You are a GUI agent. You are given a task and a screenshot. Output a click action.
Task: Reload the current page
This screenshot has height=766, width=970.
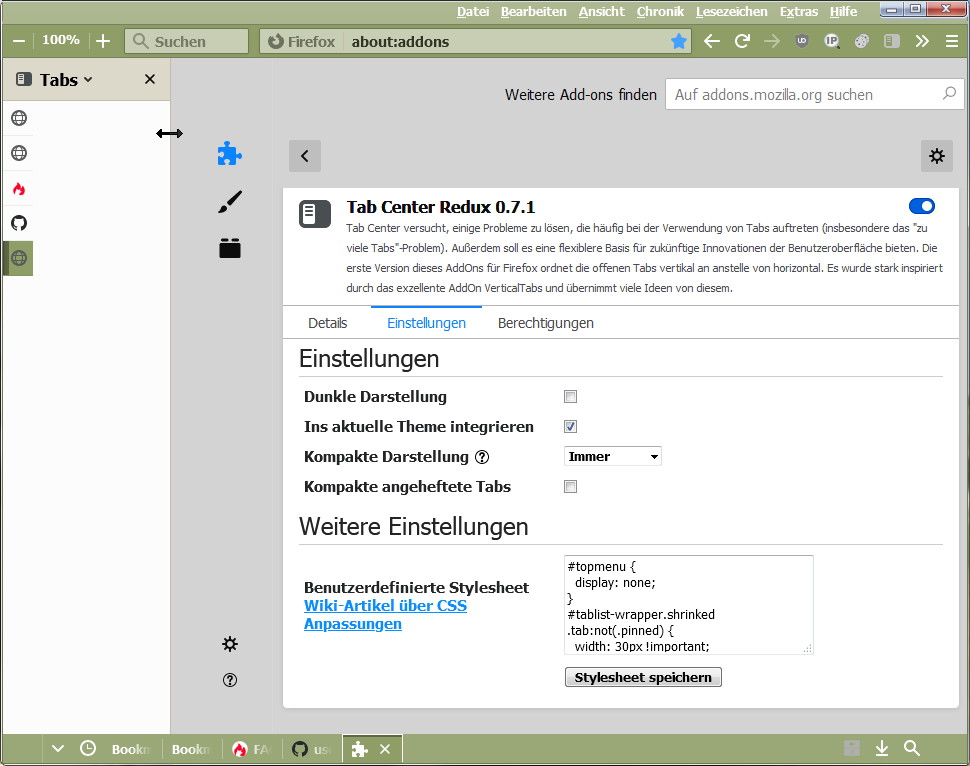click(x=742, y=41)
